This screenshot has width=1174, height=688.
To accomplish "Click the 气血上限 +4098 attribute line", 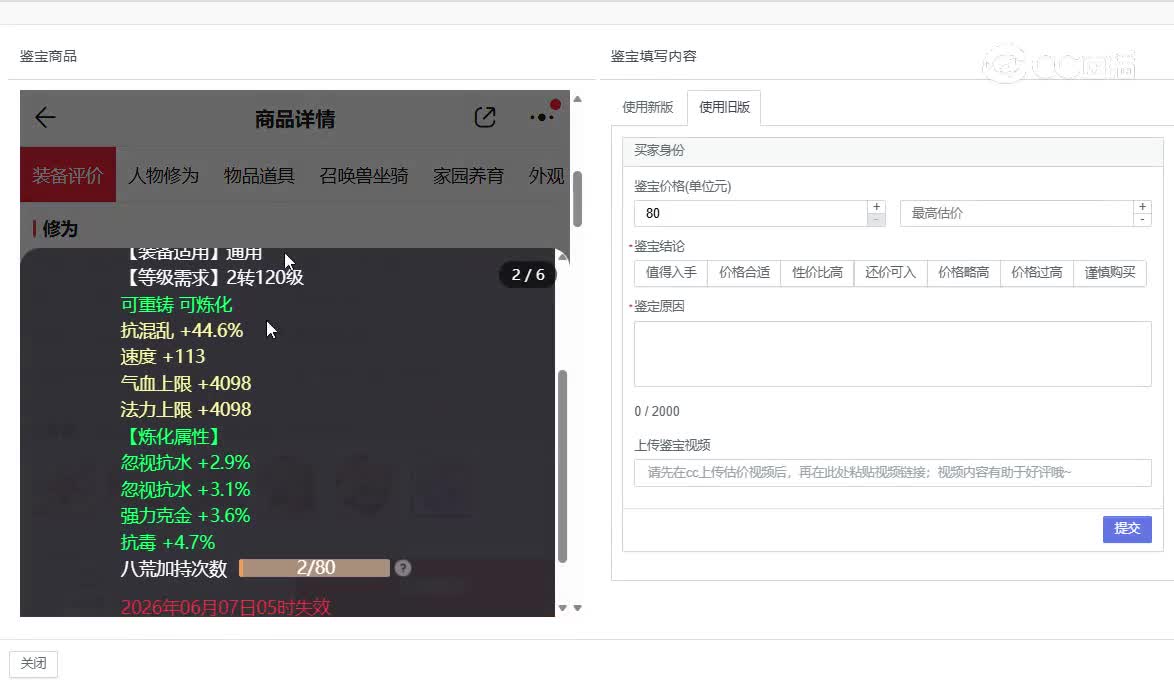I will pyautogui.click(x=186, y=383).
